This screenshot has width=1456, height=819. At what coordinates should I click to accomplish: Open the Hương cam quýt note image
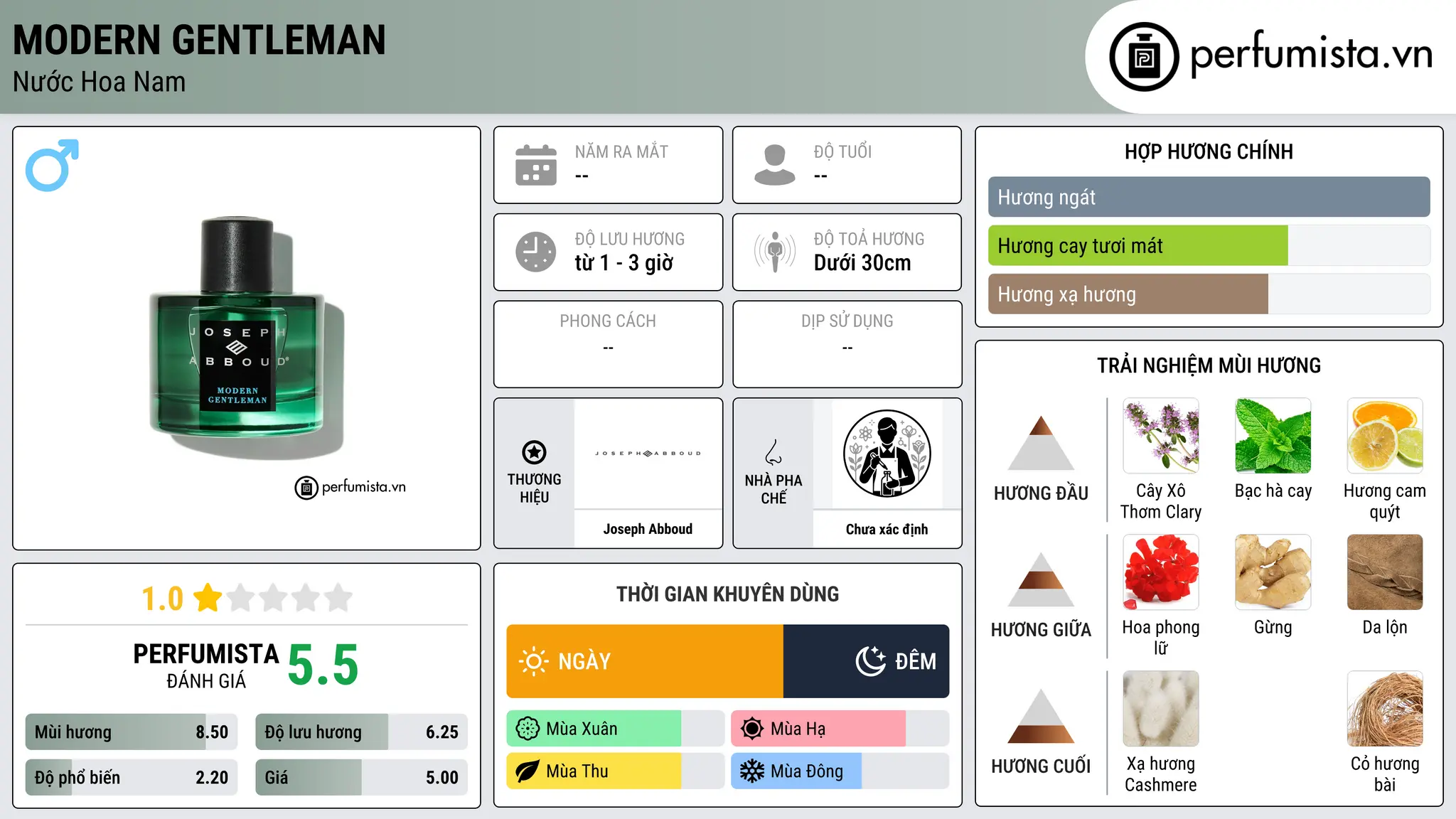tap(1385, 435)
